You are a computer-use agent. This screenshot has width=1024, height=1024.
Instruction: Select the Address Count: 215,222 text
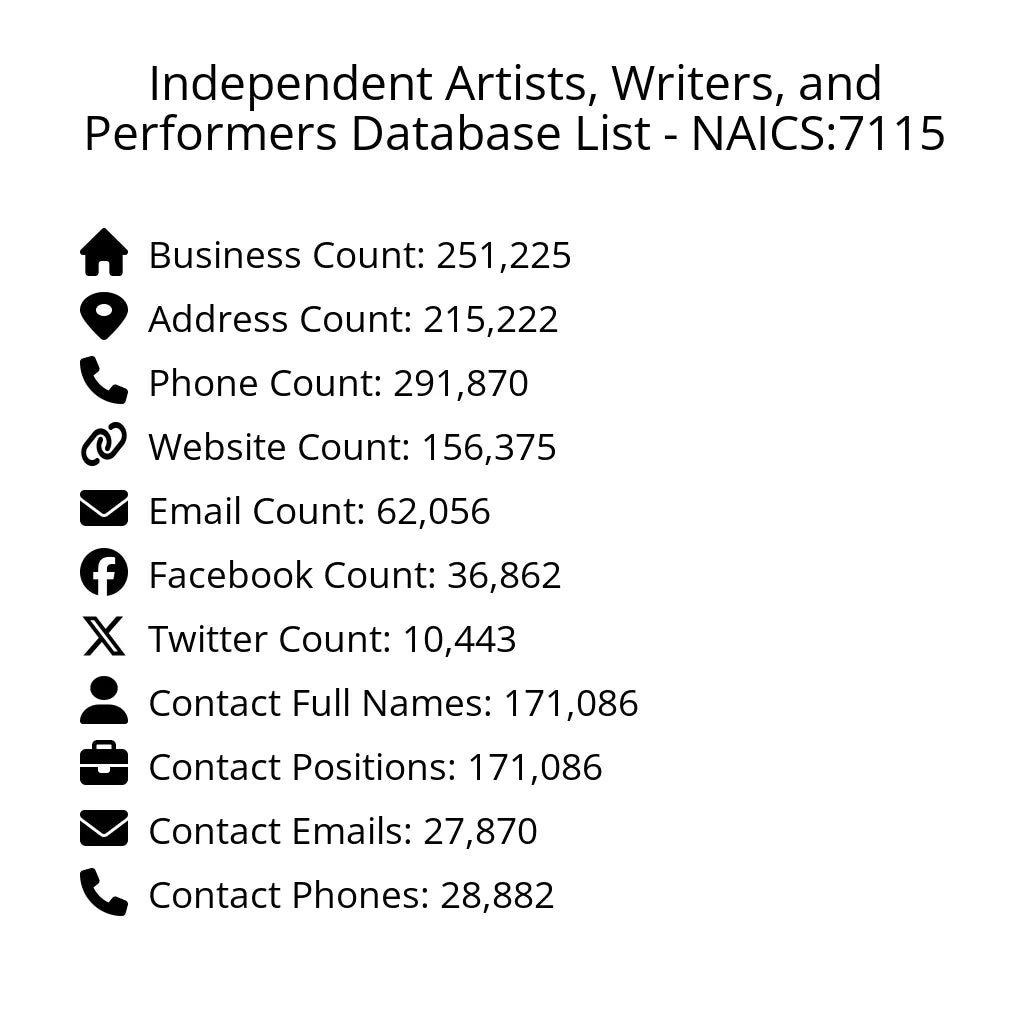coord(353,320)
